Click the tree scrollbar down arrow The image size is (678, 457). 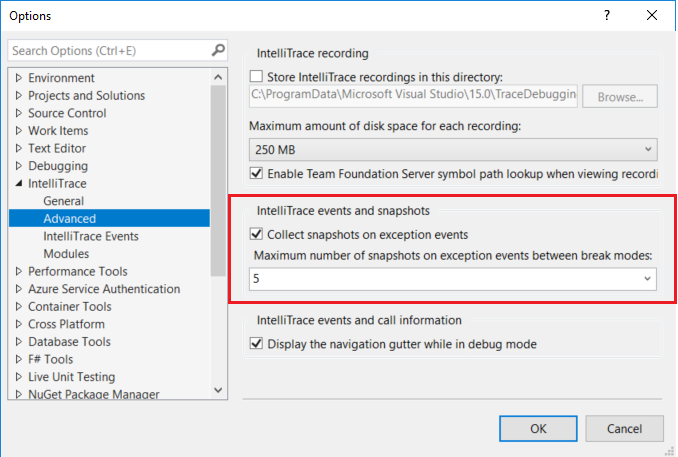click(x=219, y=392)
